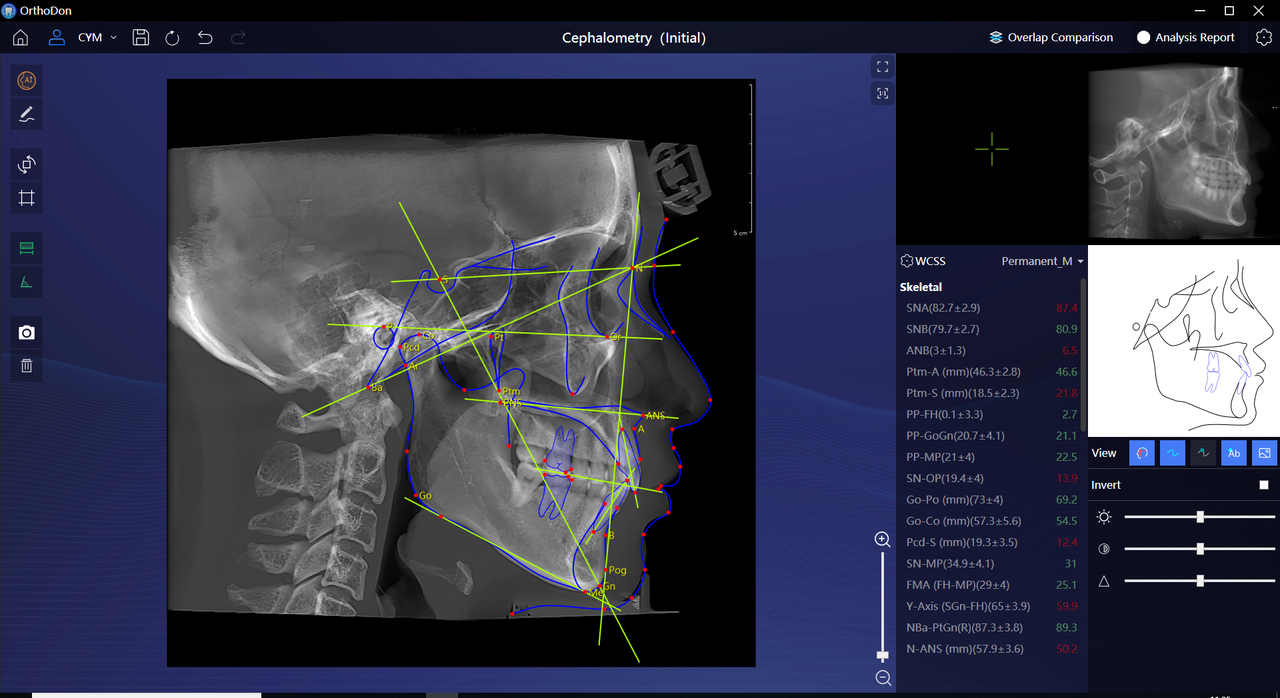Viewport: 1280px width, 698px height.
Task: Enter fullscreen view of the radiograph
Action: [x=882, y=67]
